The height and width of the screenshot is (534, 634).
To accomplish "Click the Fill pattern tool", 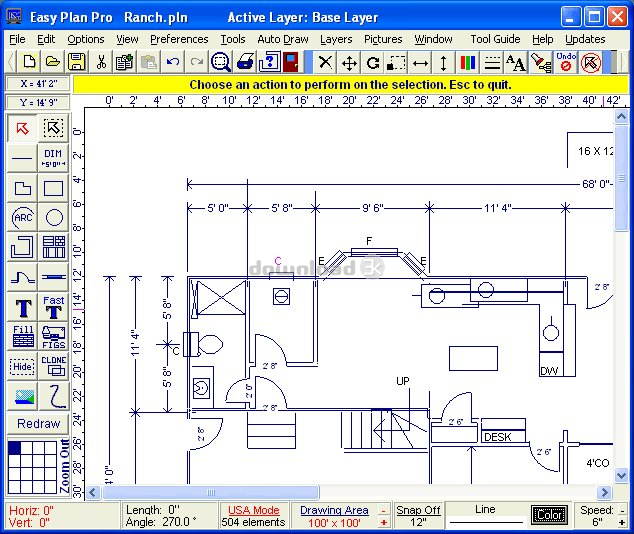I will [x=22, y=336].
